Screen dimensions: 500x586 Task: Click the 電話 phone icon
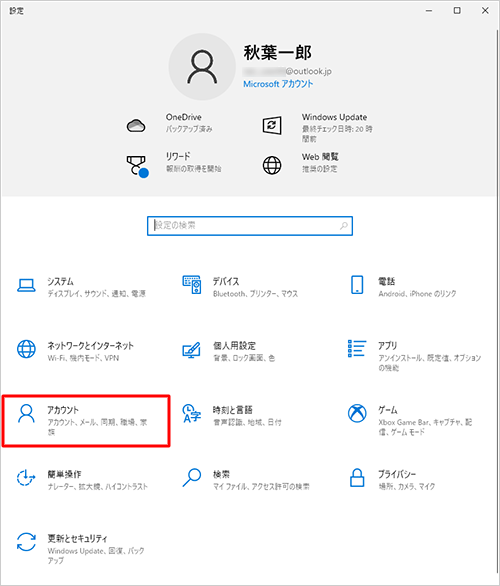[357, 285]
